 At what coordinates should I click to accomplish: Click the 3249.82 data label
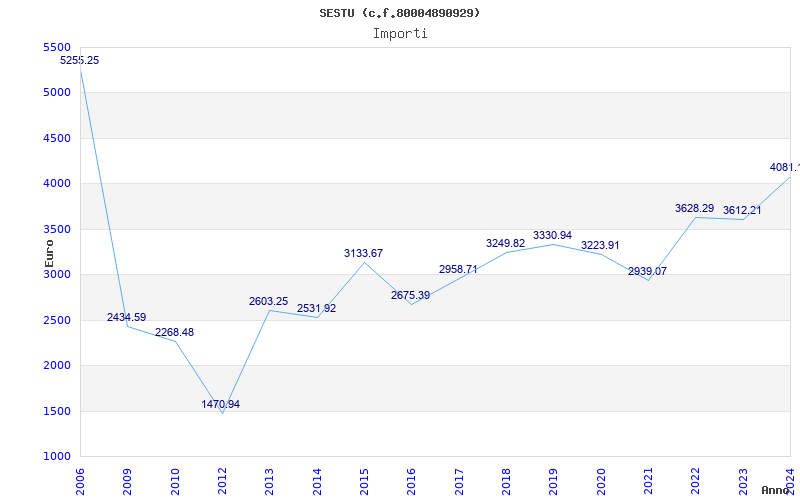click(506, 243)
